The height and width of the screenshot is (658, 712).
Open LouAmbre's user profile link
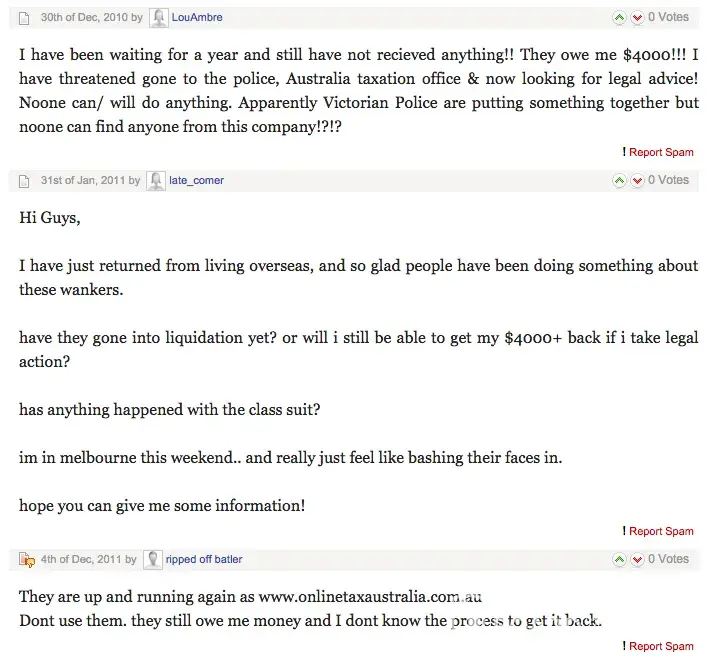click(197, 18)
